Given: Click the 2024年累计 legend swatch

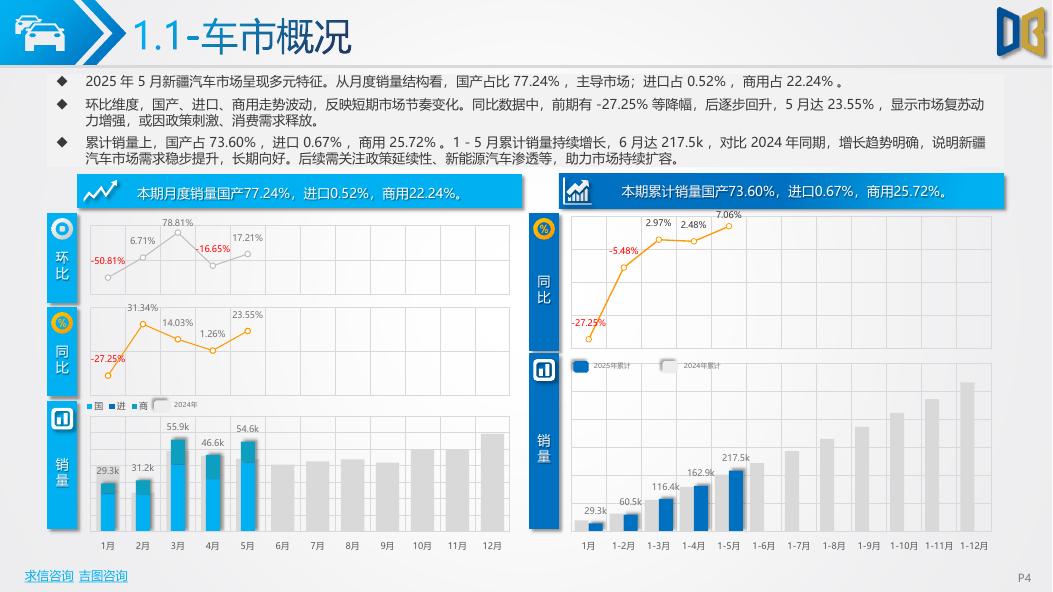Looking at the screenshot, I should point(669,365).
